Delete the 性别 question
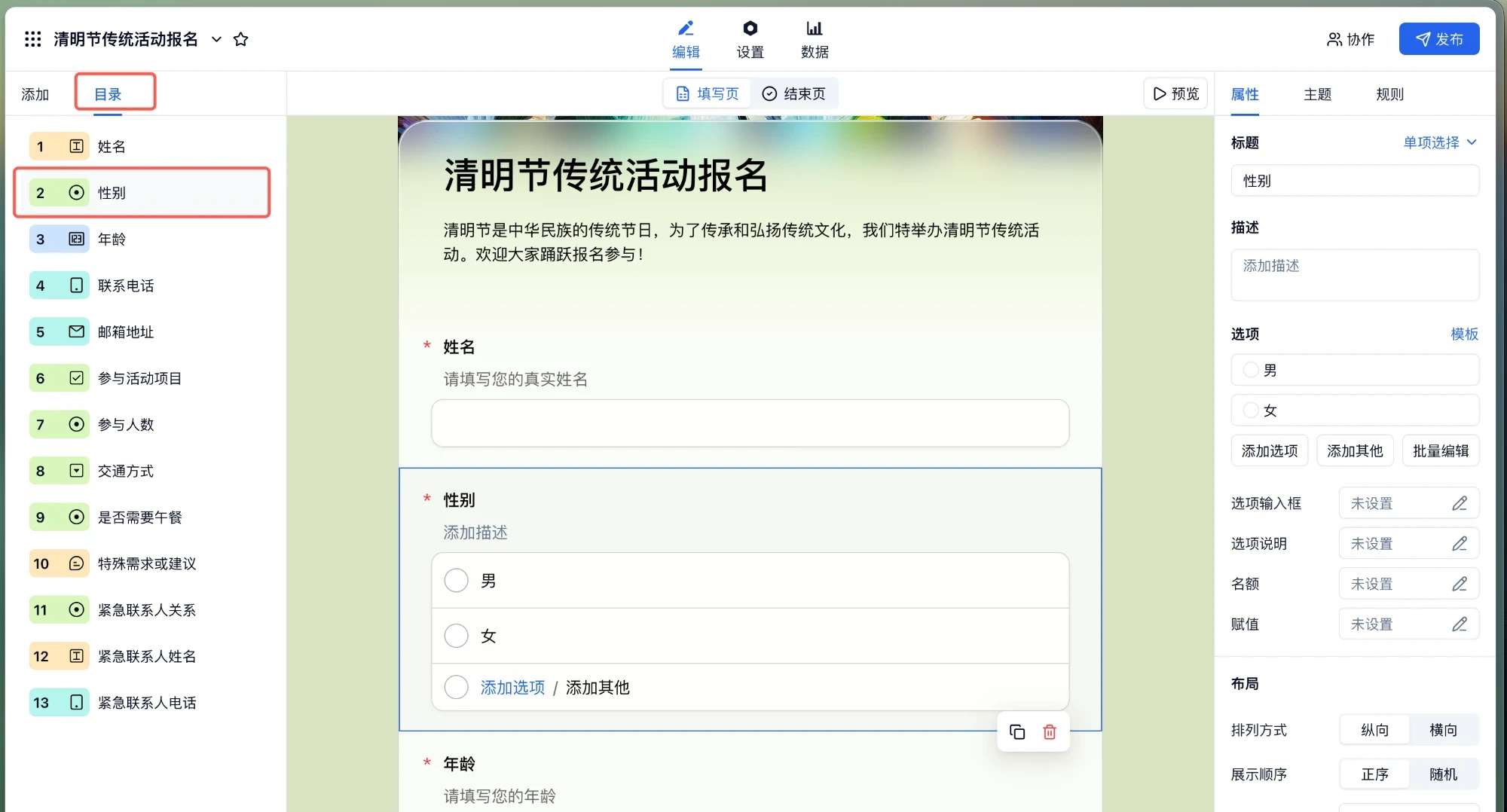Image resolution: width=1507 pixels, height=812 pixels. click(x=1050, y=732)
